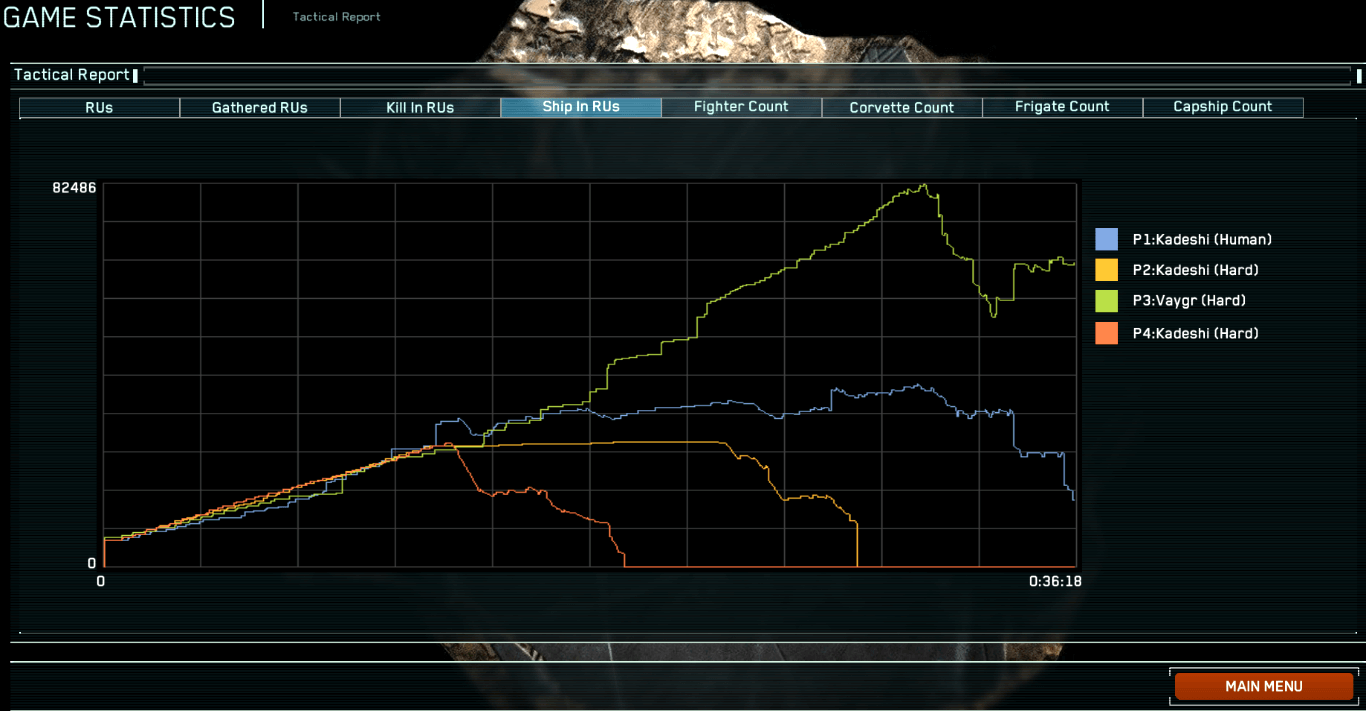Click the Tactical Report section header
Image resolution: width=1366 pixels, height=711 pixels.
(x=72, y=75)
